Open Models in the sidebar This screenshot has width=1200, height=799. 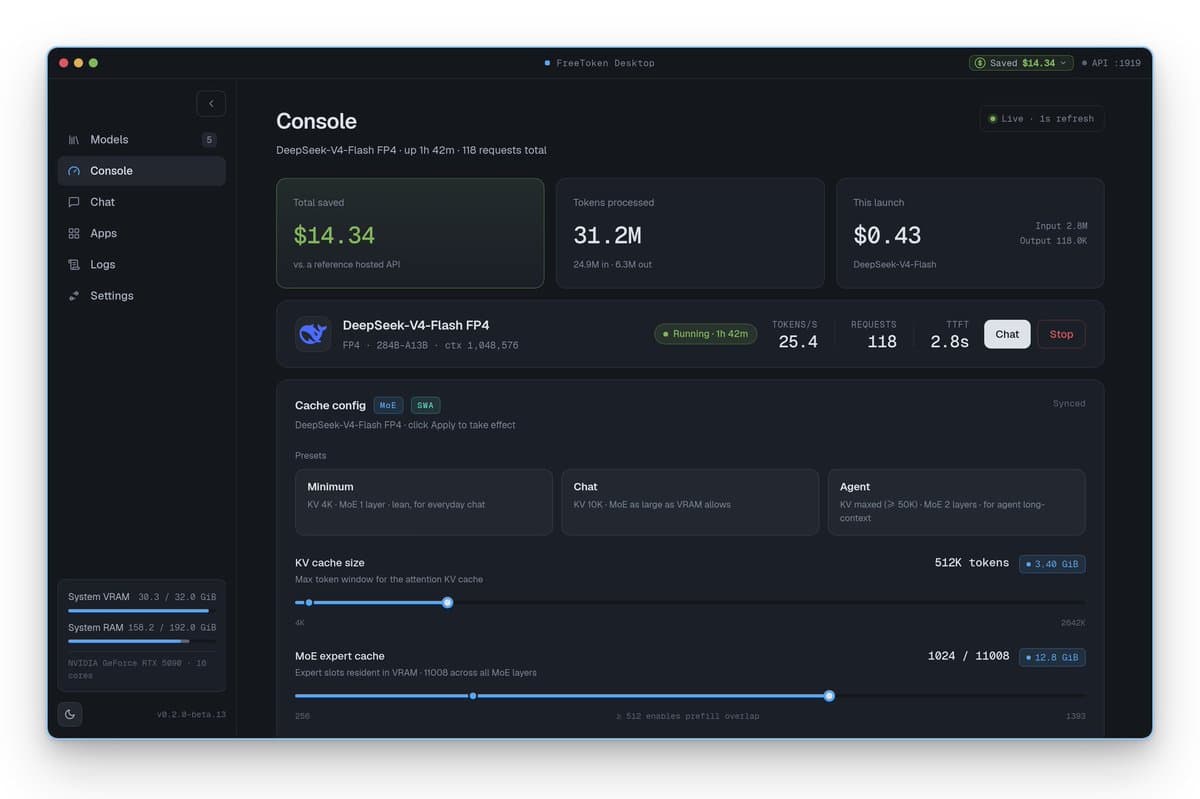click(x=141, y=140)
